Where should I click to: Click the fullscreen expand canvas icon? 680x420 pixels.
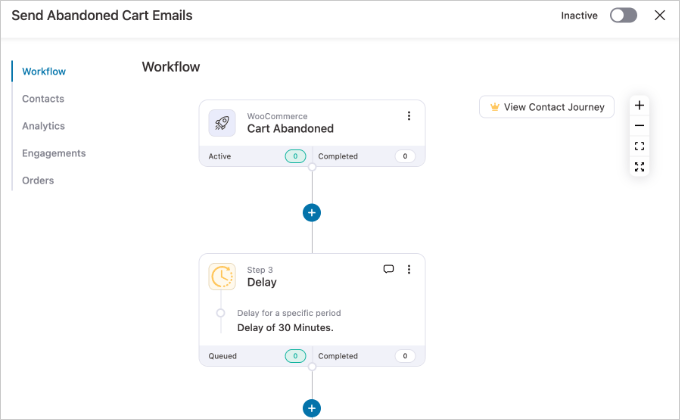(x=639, y=167)
